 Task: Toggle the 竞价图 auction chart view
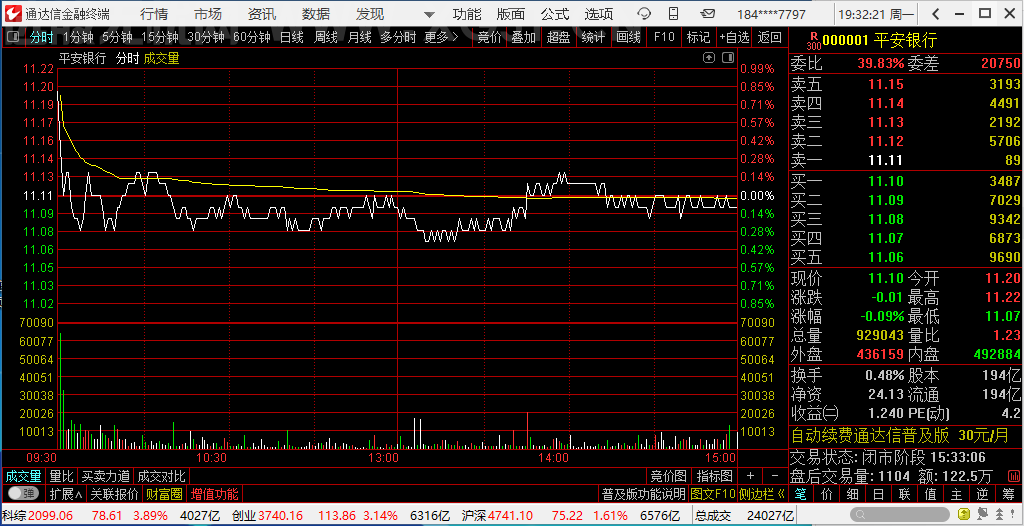tap(668, 476)
